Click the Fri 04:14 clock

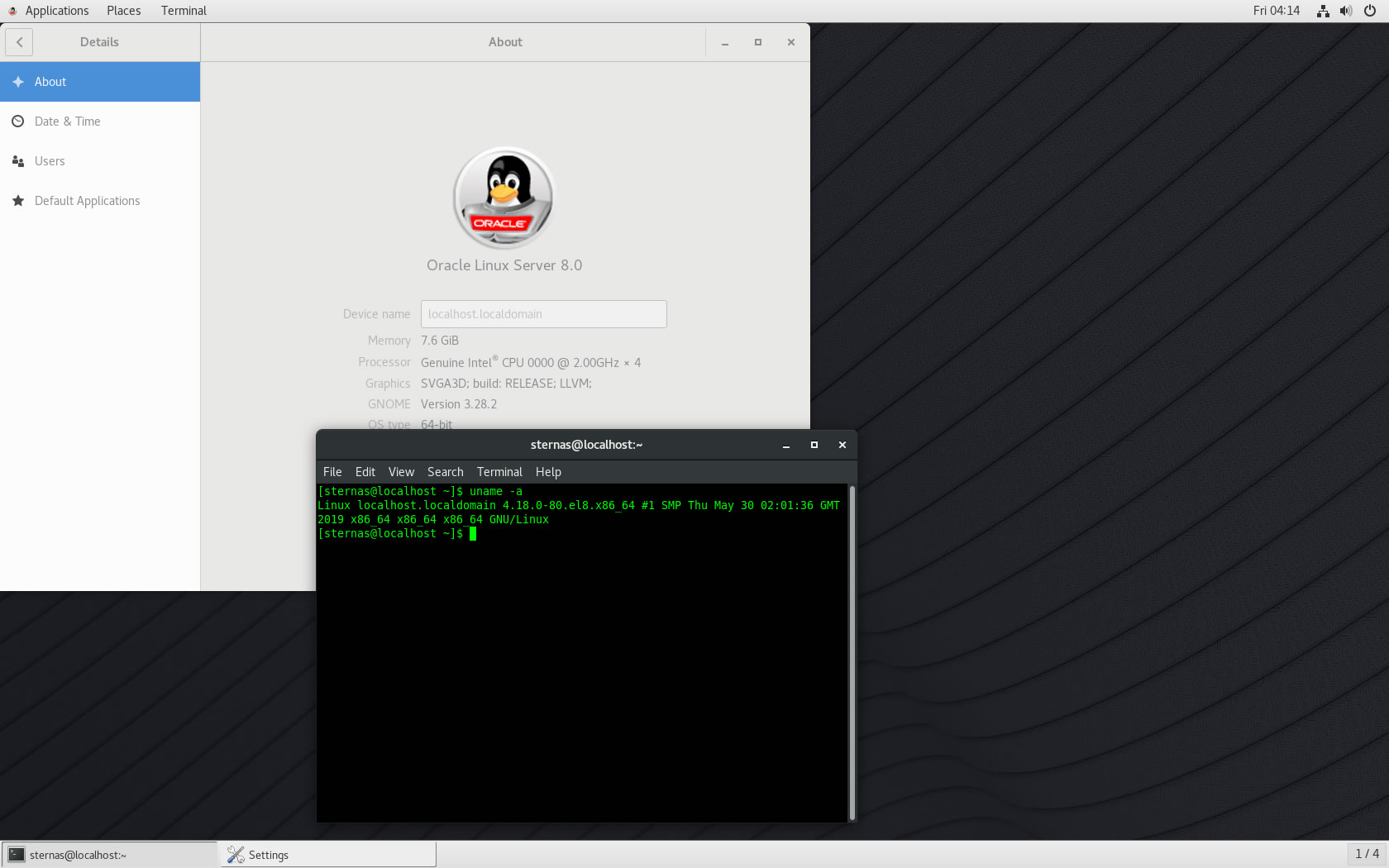(1277, 11)
